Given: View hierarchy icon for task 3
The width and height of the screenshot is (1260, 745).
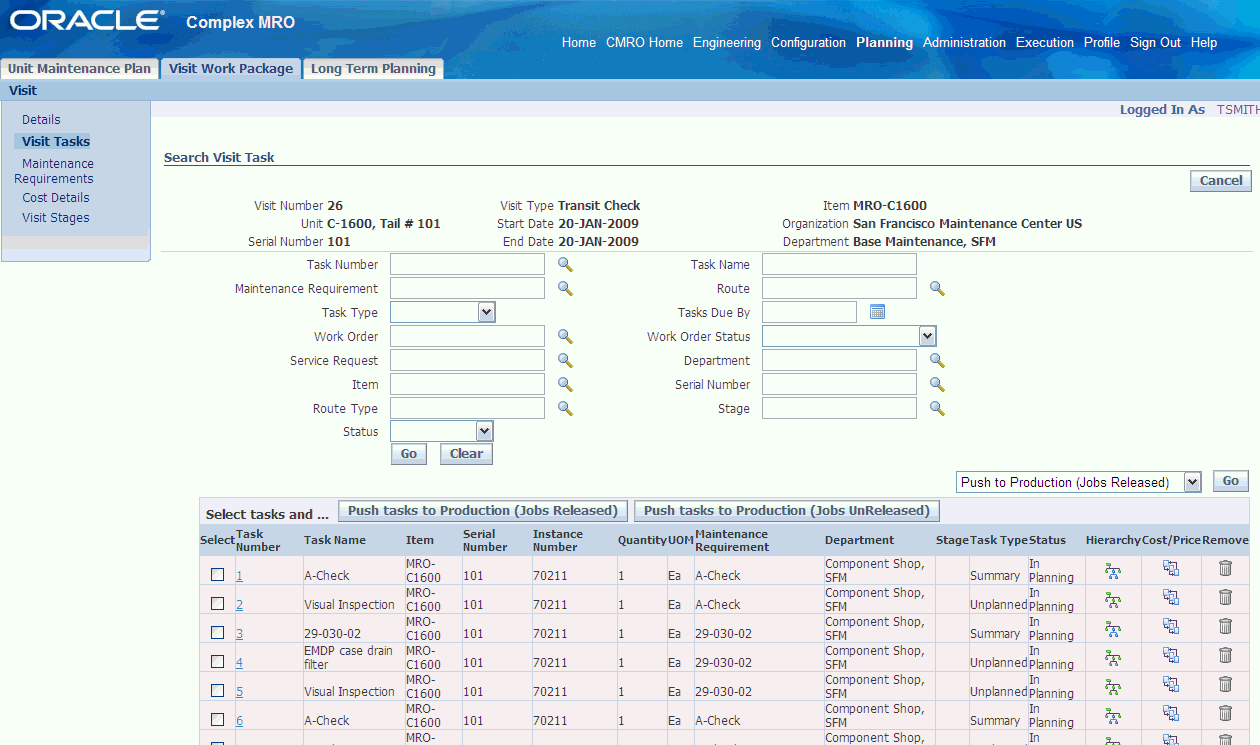Looking at the screenshot, I should point(1113,629).
